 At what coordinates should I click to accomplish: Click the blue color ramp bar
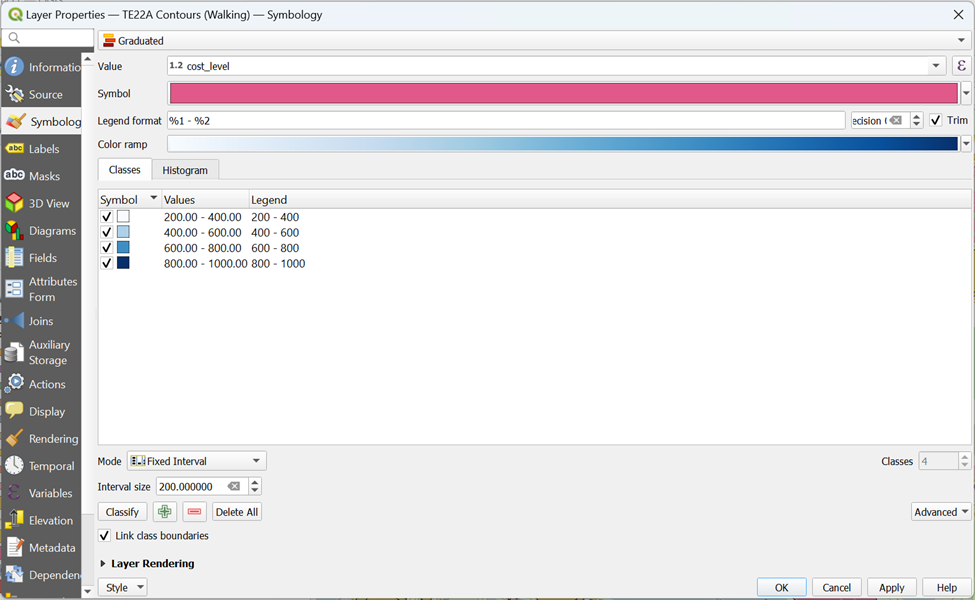562,144
